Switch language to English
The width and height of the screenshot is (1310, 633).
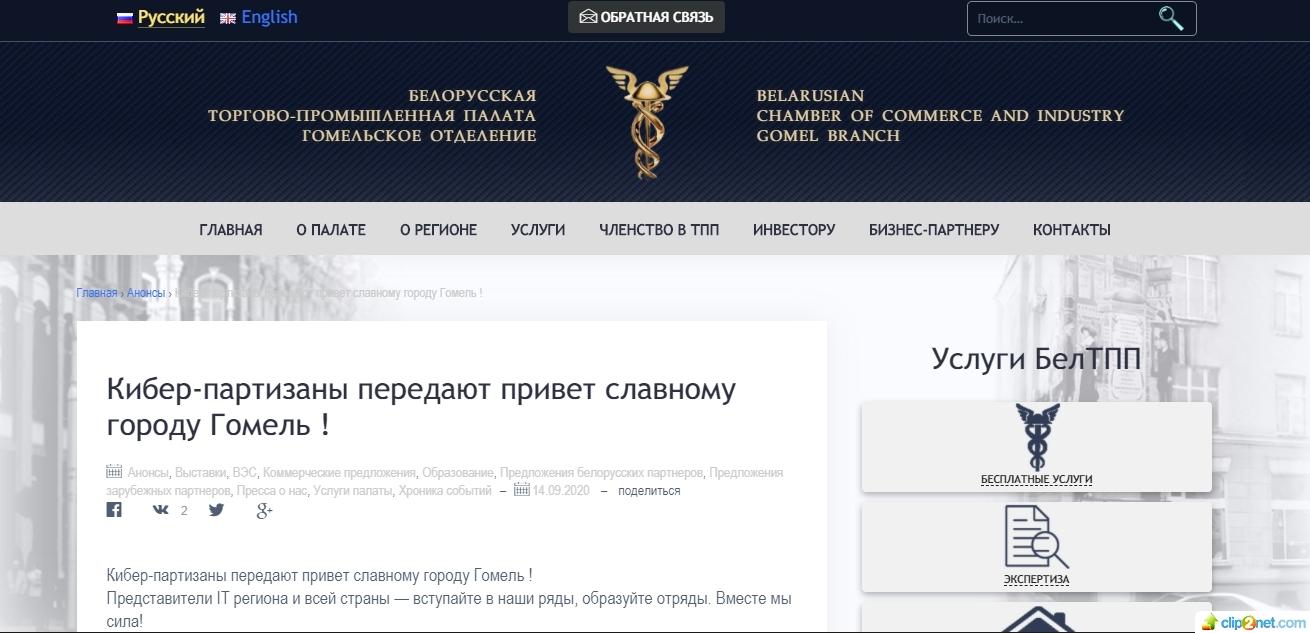point(268,17)
